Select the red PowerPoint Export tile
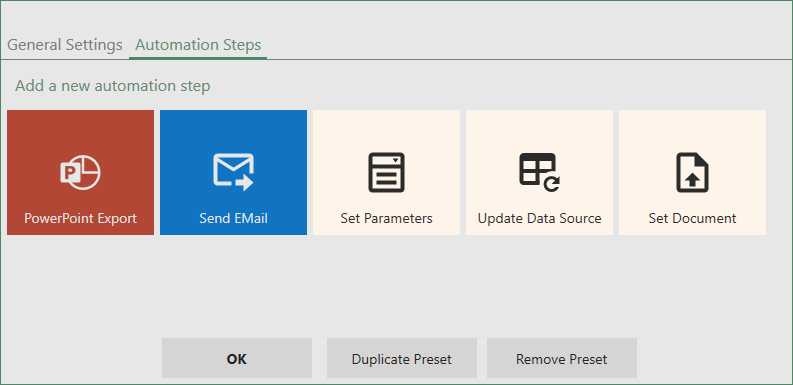 [80, 173]
